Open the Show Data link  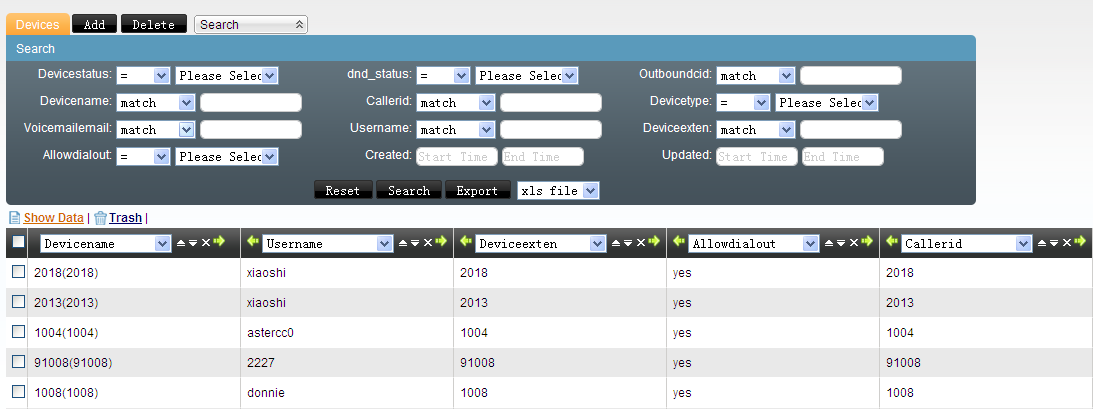[54, 218]
